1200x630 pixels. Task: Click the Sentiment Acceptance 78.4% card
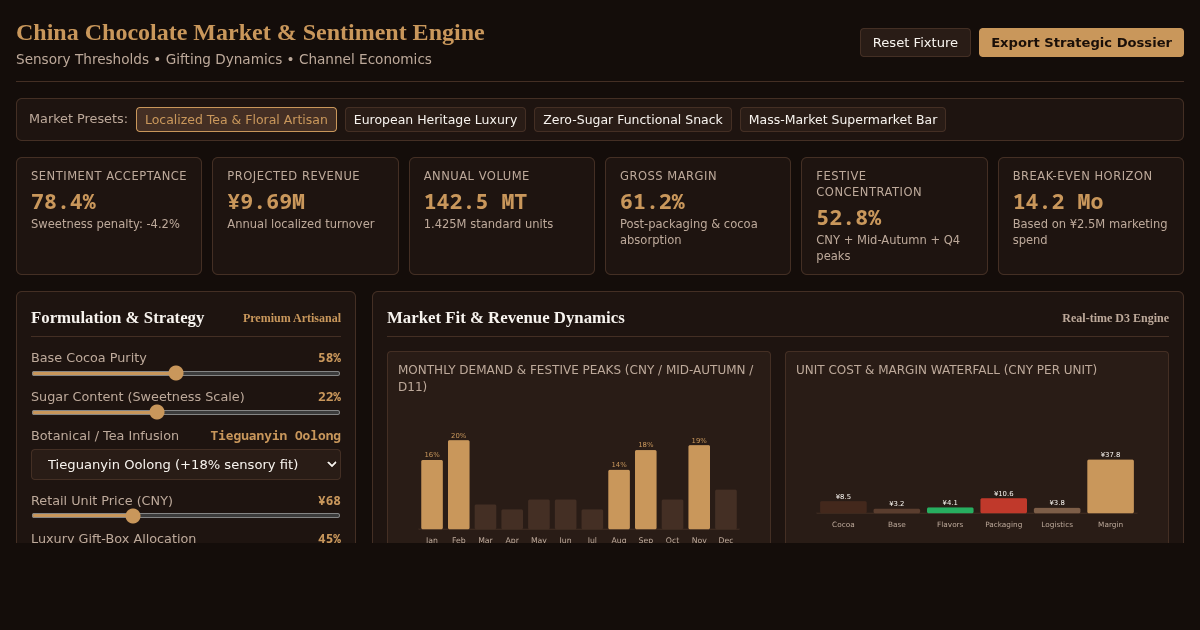pyautogui.click(x=109, y=216)
